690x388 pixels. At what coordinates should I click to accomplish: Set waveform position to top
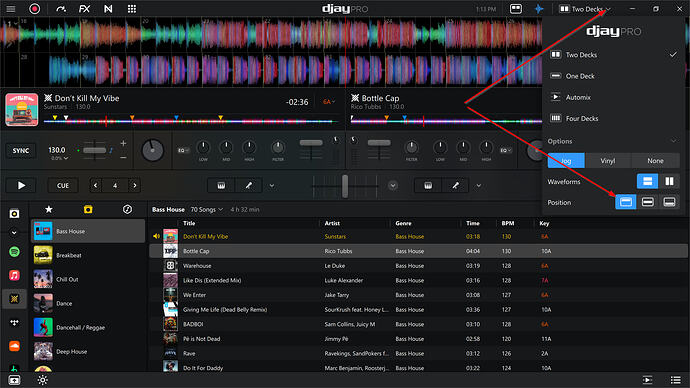coord(626,202)
